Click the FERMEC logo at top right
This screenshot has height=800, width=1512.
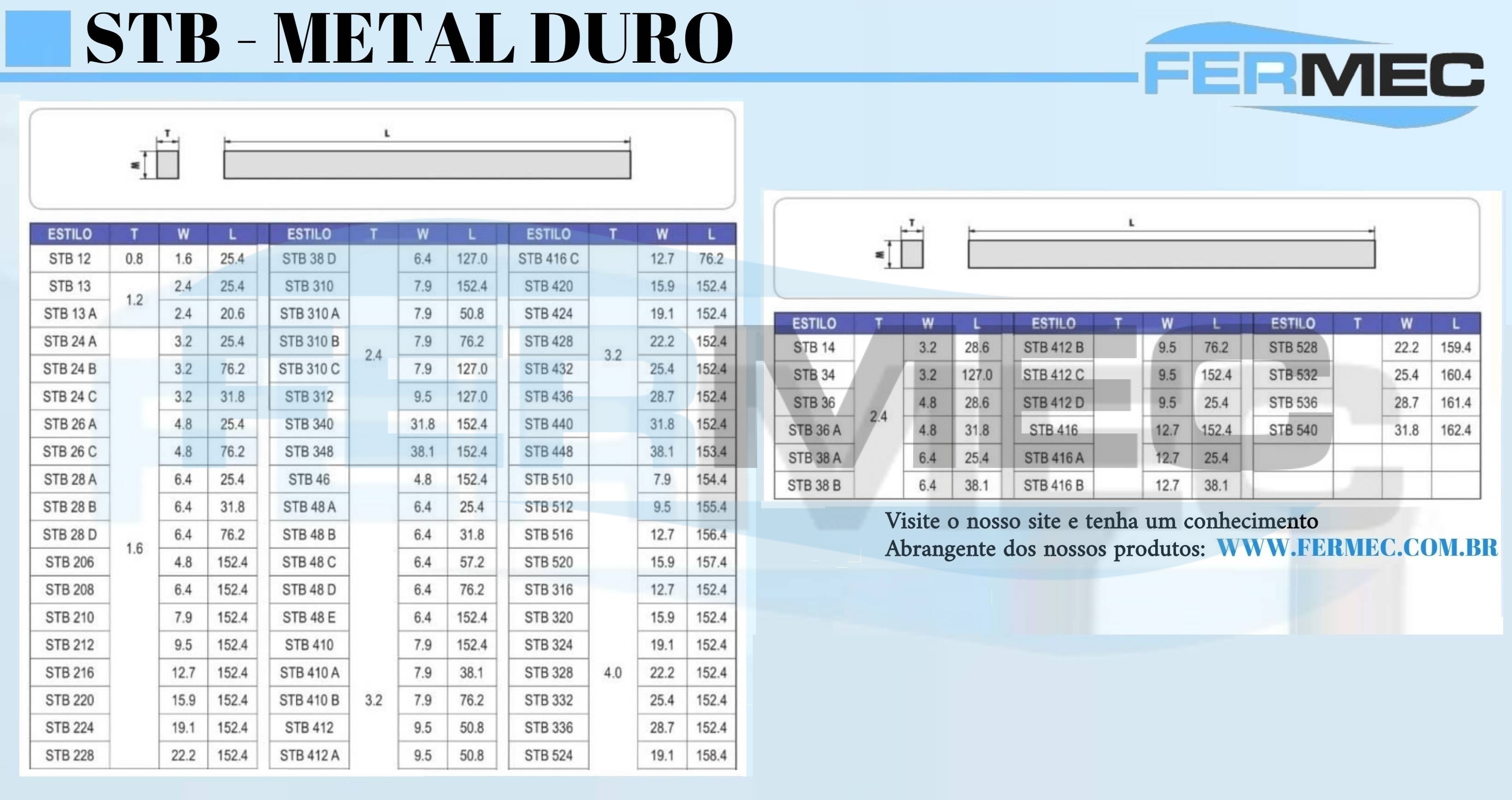(x=1314, y=75)
